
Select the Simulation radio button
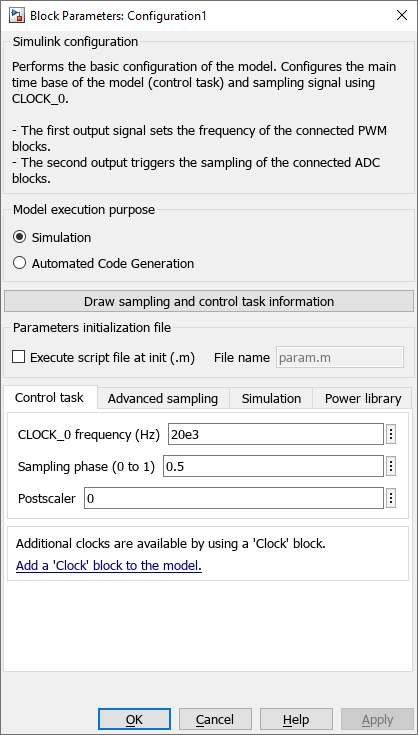pos(20,237)
